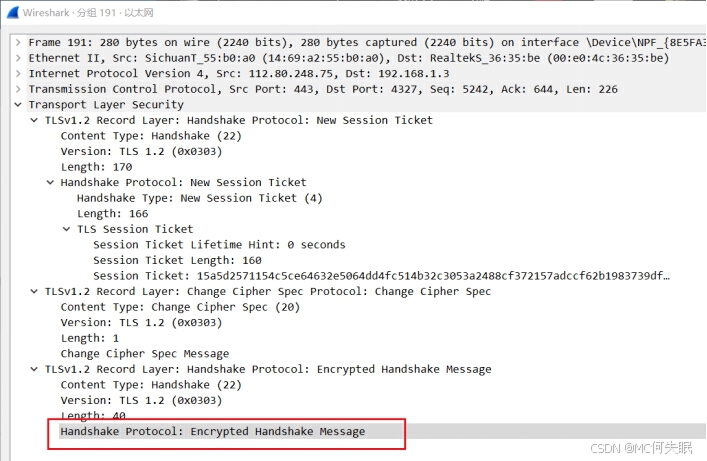Collapse the Transport Layer Security section
The image size is (707, 461).
tap(19, 105)
